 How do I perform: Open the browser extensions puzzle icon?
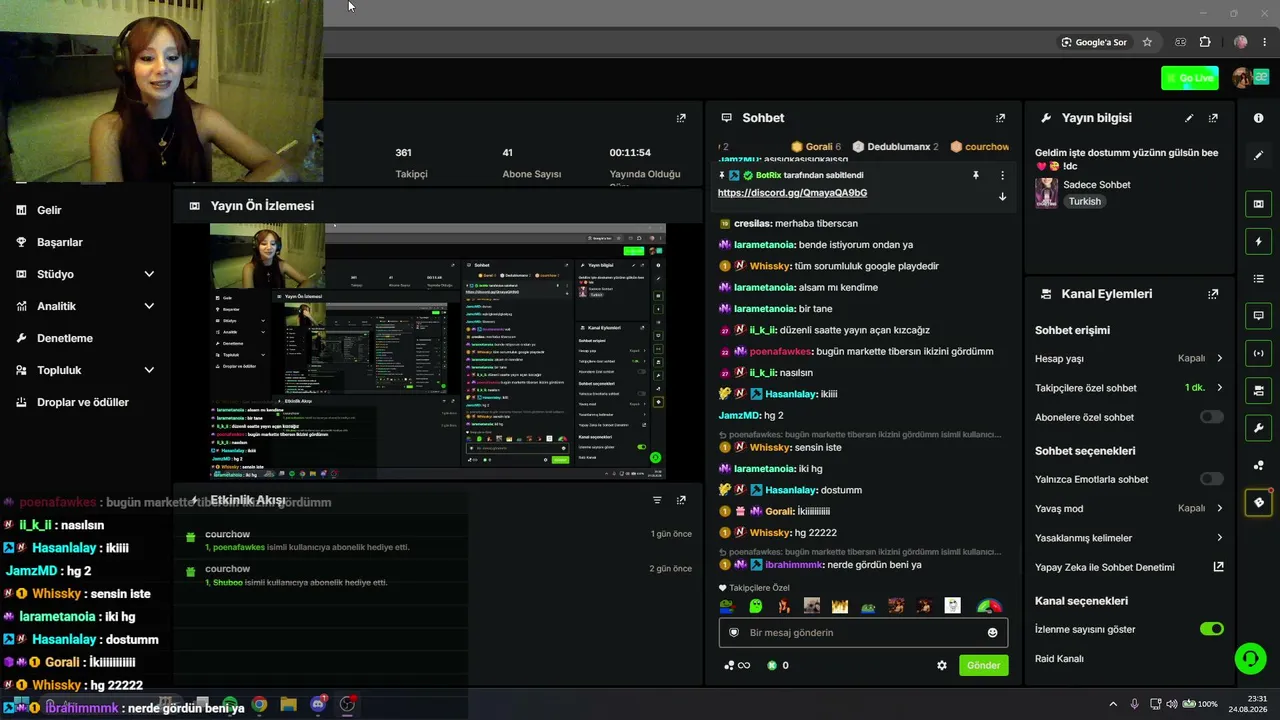pos(1205,42)
